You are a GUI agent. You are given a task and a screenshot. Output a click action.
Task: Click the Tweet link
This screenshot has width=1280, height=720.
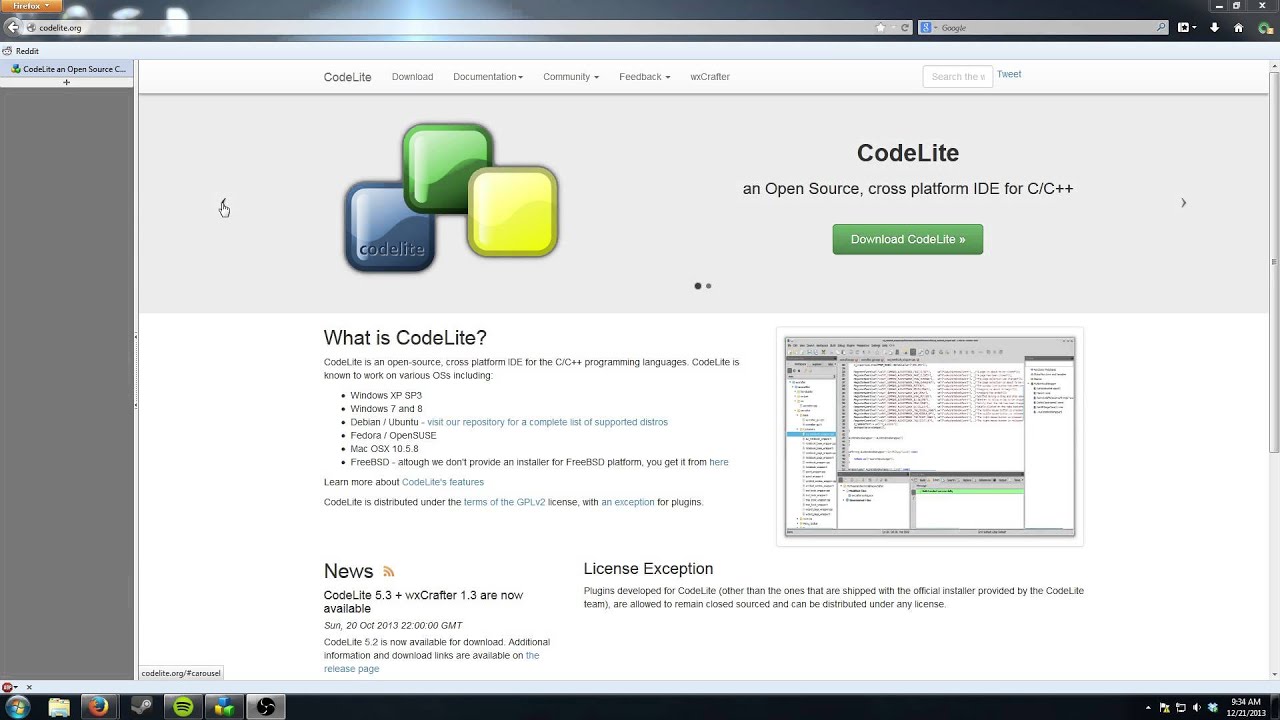[x=1009, y=74]
